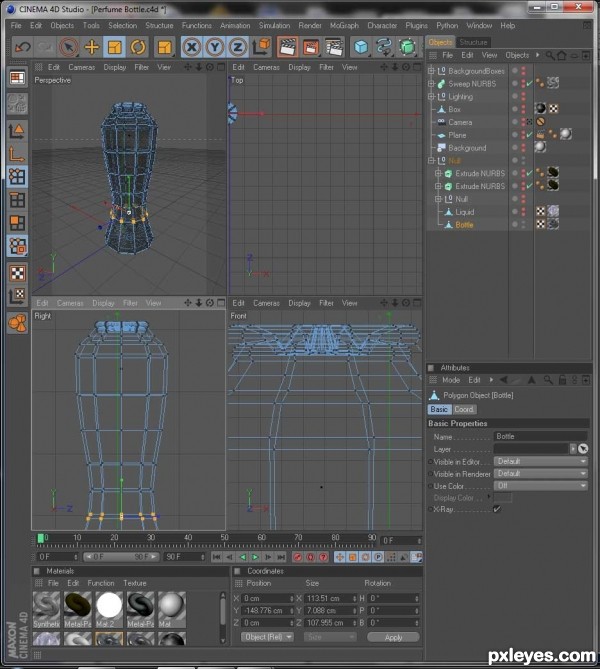Click the Display Color swatch
This screenshot has height=669, width=600.
(503, 497)
